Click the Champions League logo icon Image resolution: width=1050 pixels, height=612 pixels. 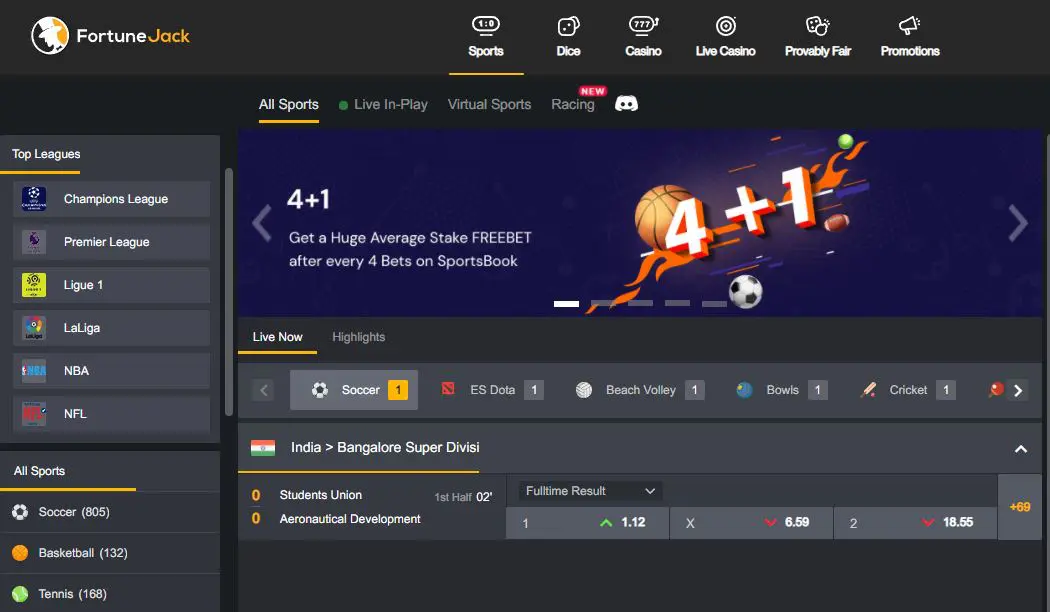click(34, 199)
